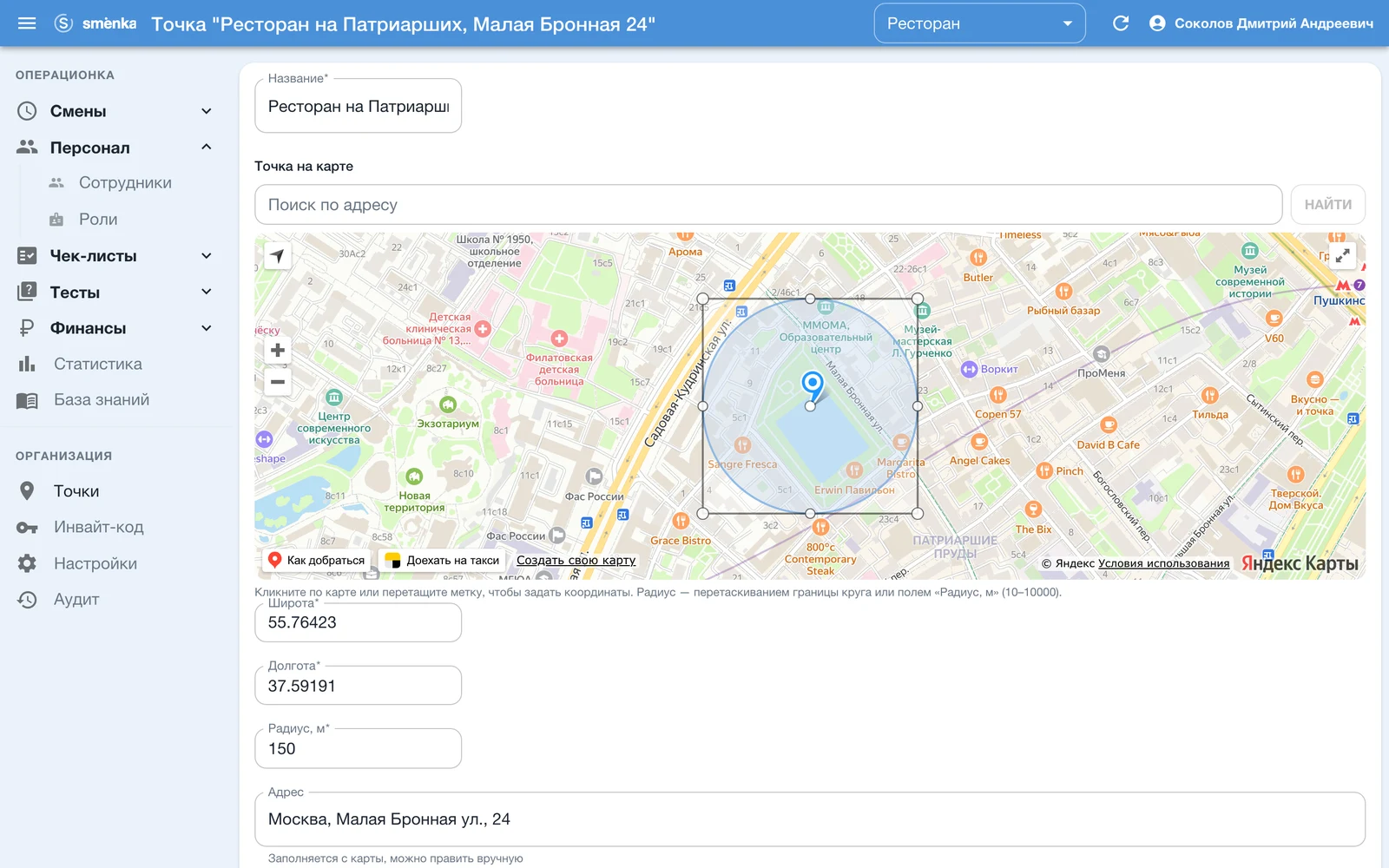This screenshot has width=1389, height=868.
Task: Click the Широта latitude field
Action: click(x=358, y=622)
